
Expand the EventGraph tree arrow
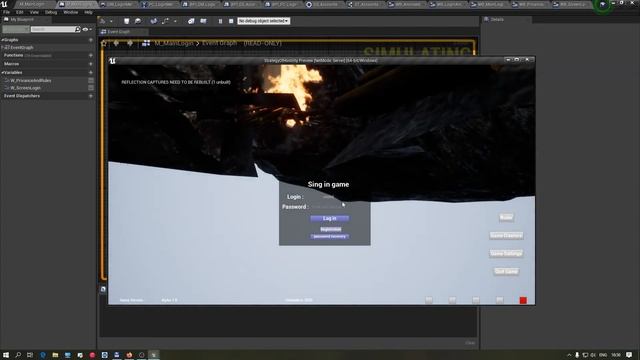pyautogui.click(x=2, y=47)
